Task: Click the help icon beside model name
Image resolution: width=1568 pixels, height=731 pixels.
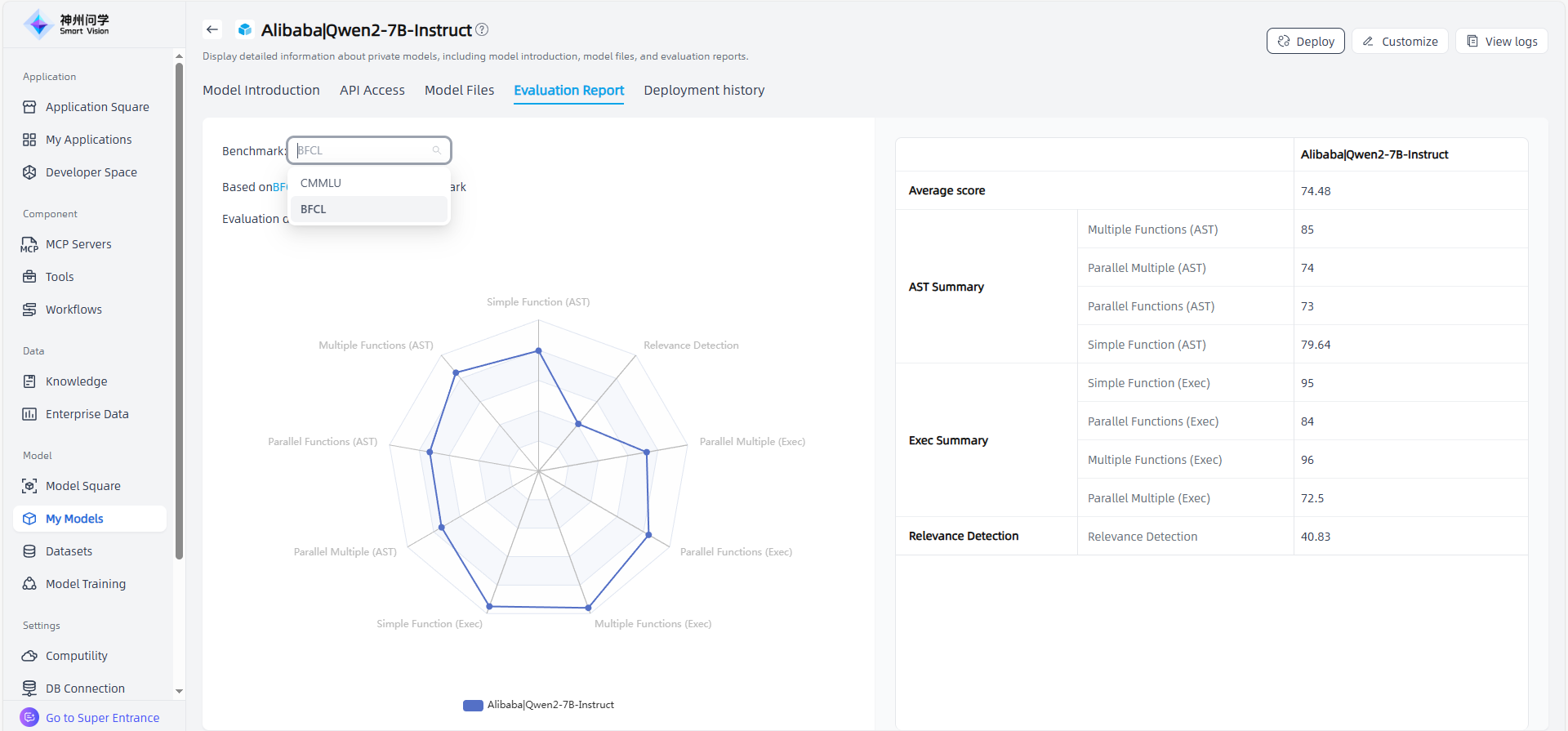Action: [482, 29]
